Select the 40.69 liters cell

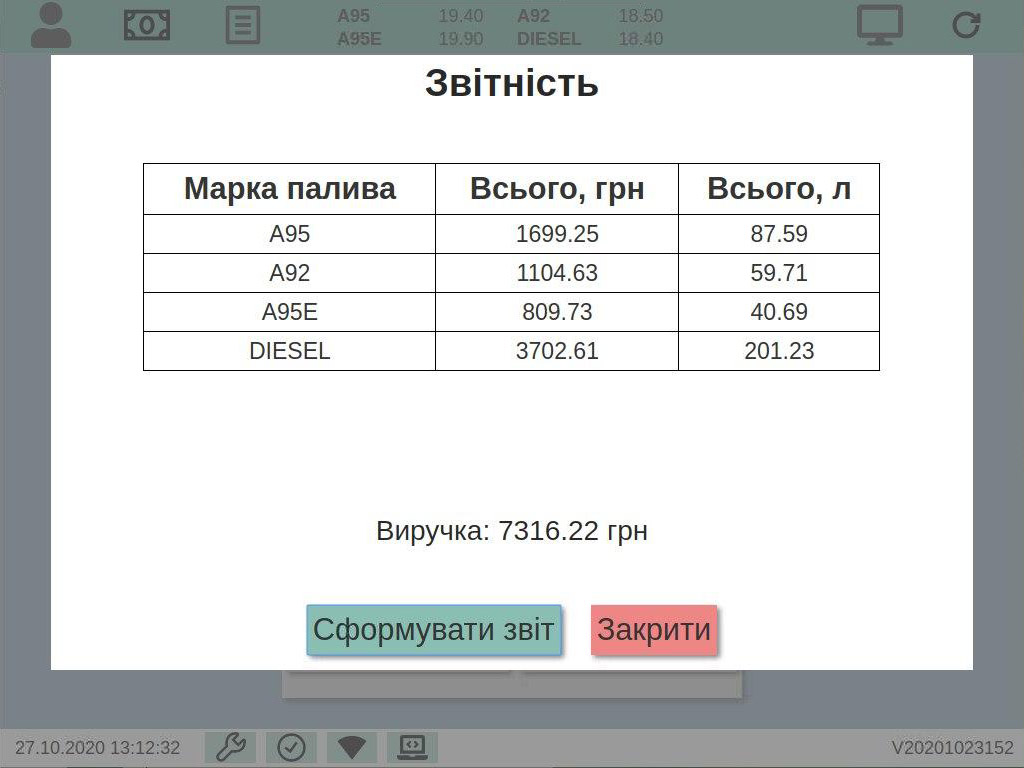779,312
